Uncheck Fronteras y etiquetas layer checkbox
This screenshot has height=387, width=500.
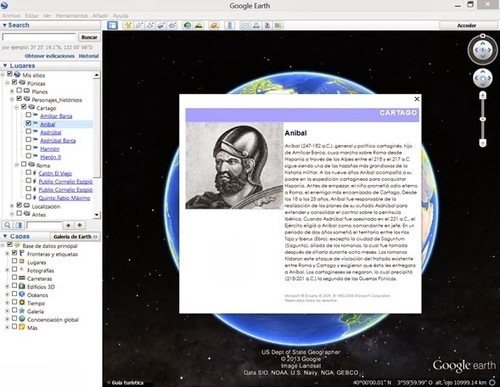[x=15, y=253]
